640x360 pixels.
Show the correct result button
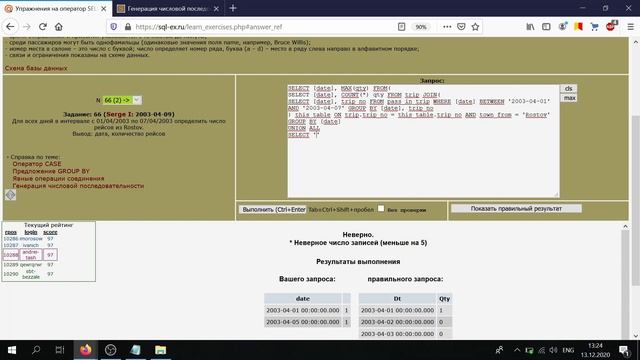coord(516,209)
